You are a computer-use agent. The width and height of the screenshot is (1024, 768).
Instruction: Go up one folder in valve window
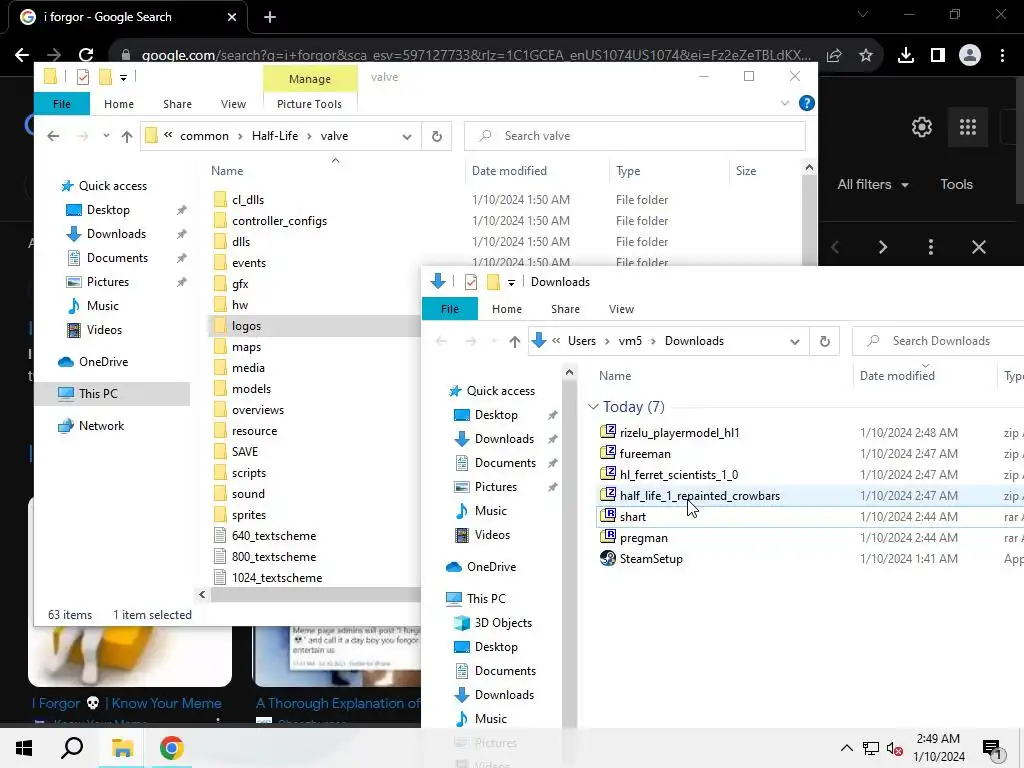tap(127, 136)
